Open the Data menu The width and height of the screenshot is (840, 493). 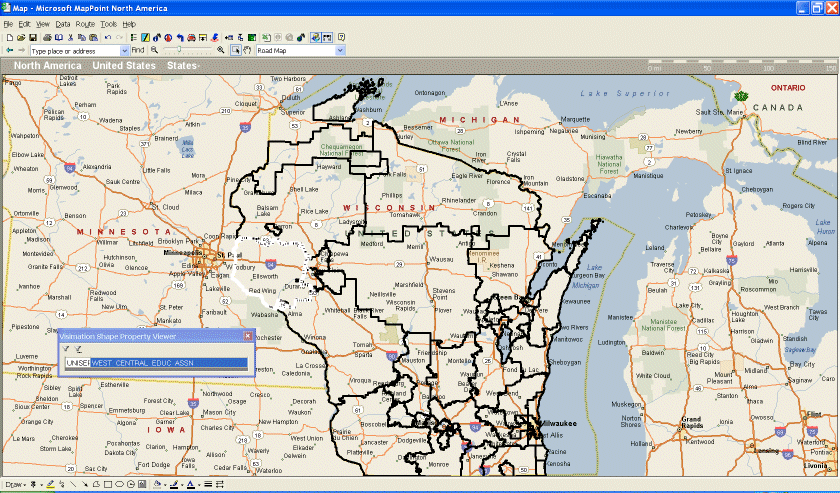click(63, 24)
